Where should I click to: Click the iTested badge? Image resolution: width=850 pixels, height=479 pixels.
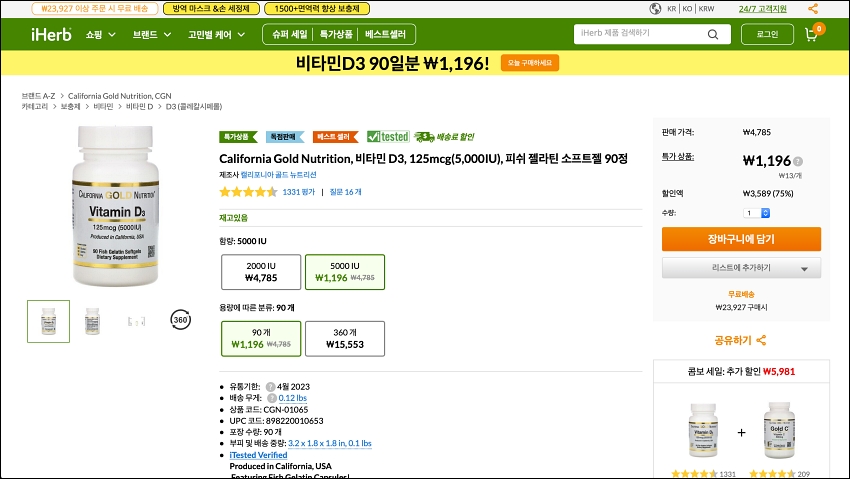[x=388, y=137]
